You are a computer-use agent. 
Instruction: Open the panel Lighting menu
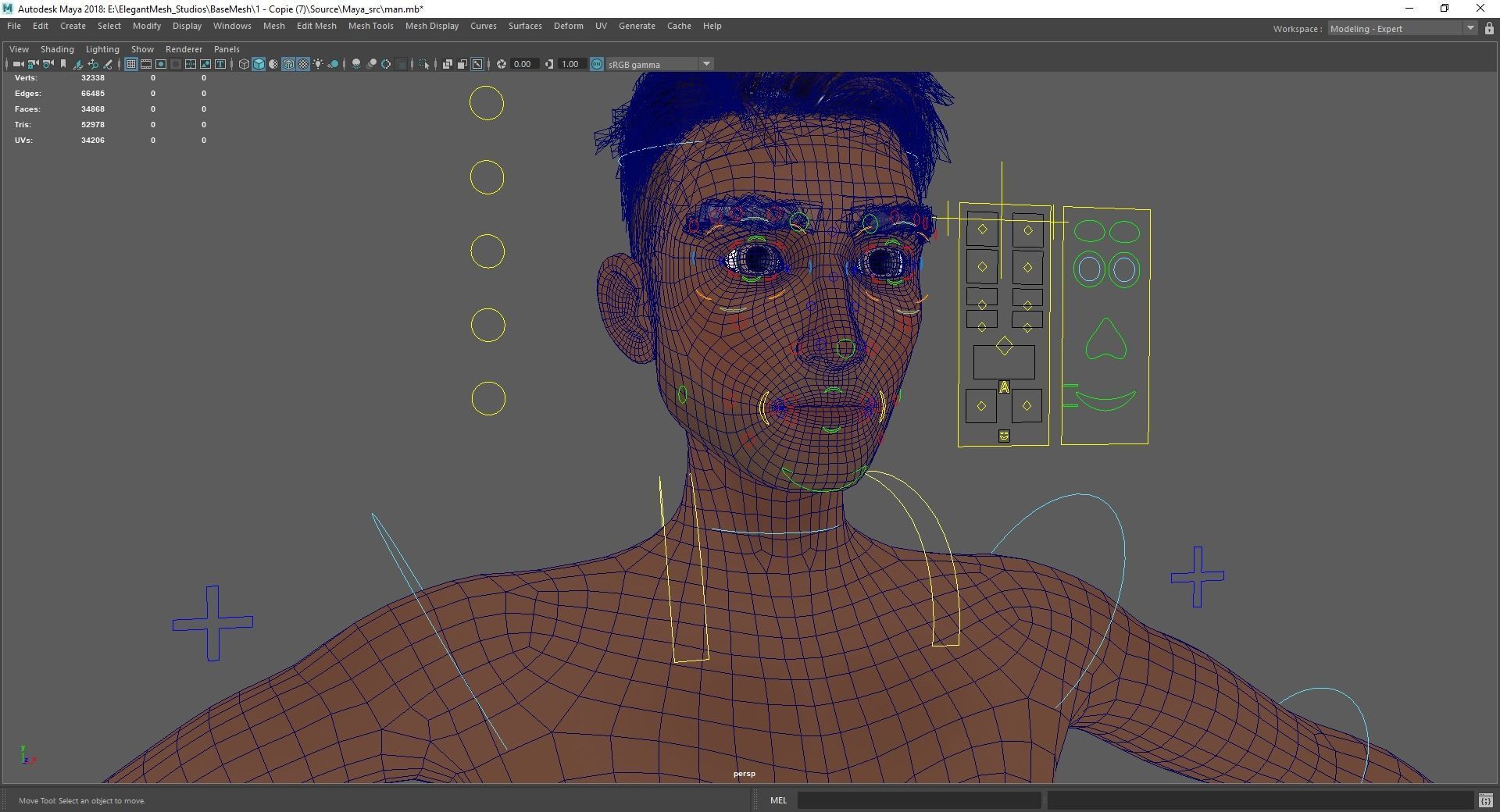[x=102, y=49]
